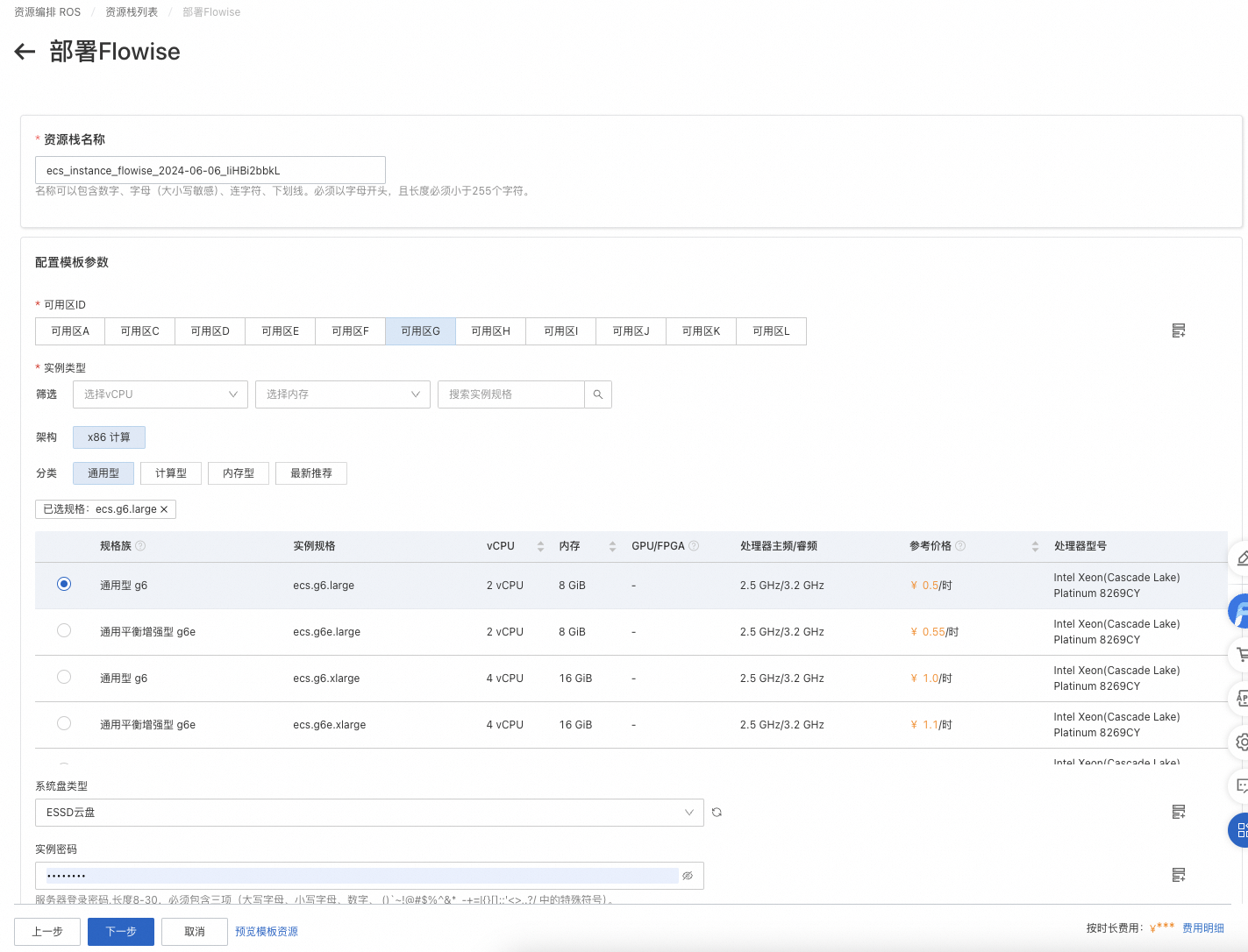The image size is (1248, 952).
Task: Choose zone 可用区C
Action: [140, 331]
